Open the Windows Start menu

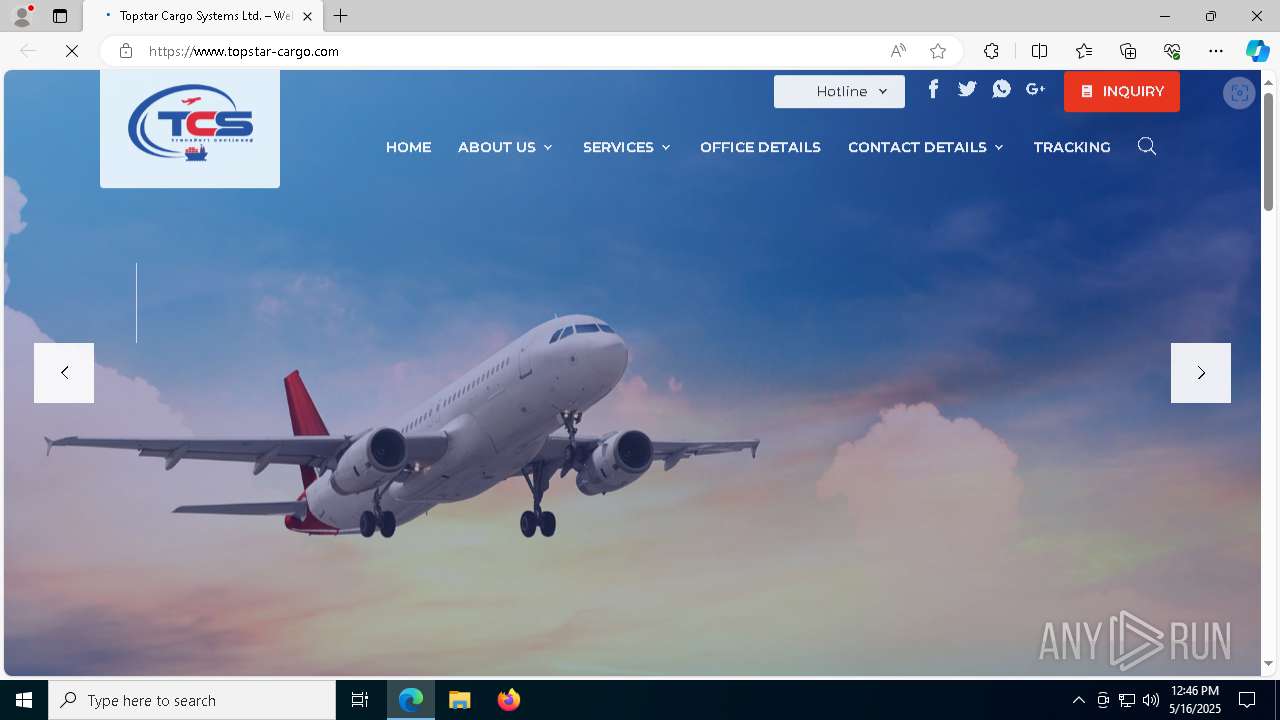coord(24,700)
